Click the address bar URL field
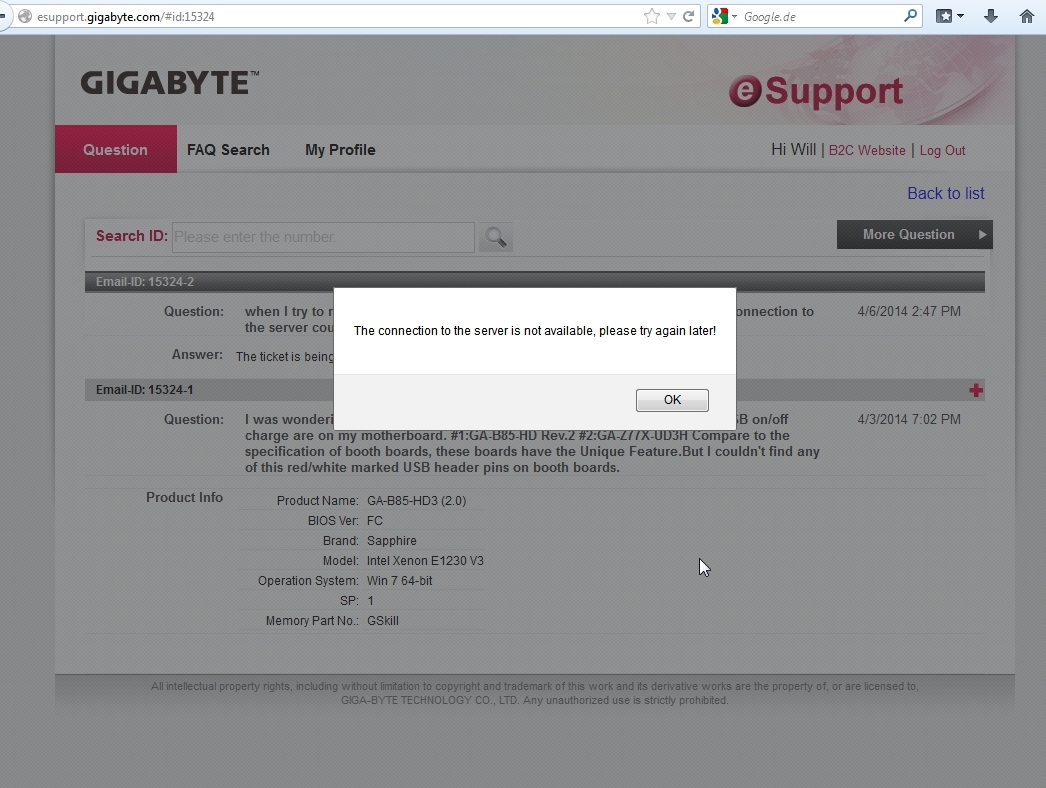Viewport: 1046px width, 788px height. coord(334,17)
